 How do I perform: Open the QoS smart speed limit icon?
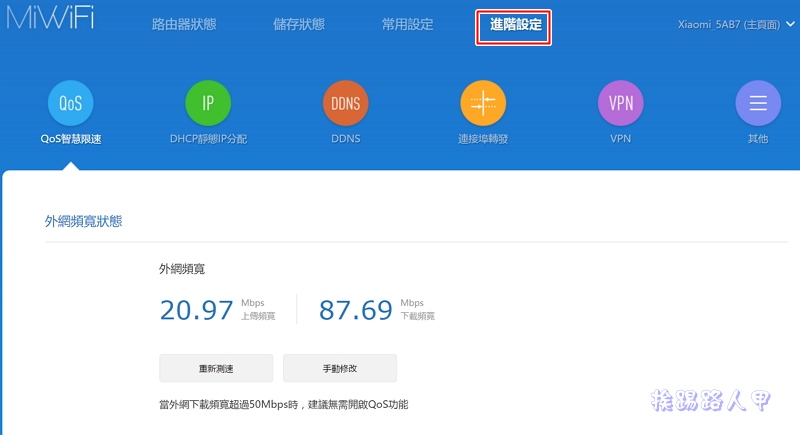point(70,103)
